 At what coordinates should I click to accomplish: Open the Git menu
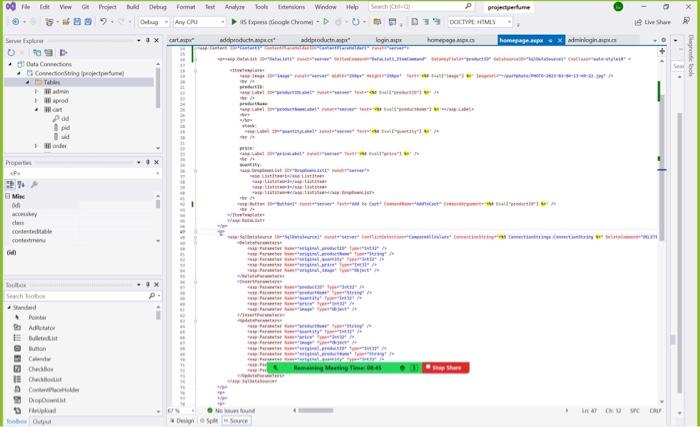click(85, 7)
